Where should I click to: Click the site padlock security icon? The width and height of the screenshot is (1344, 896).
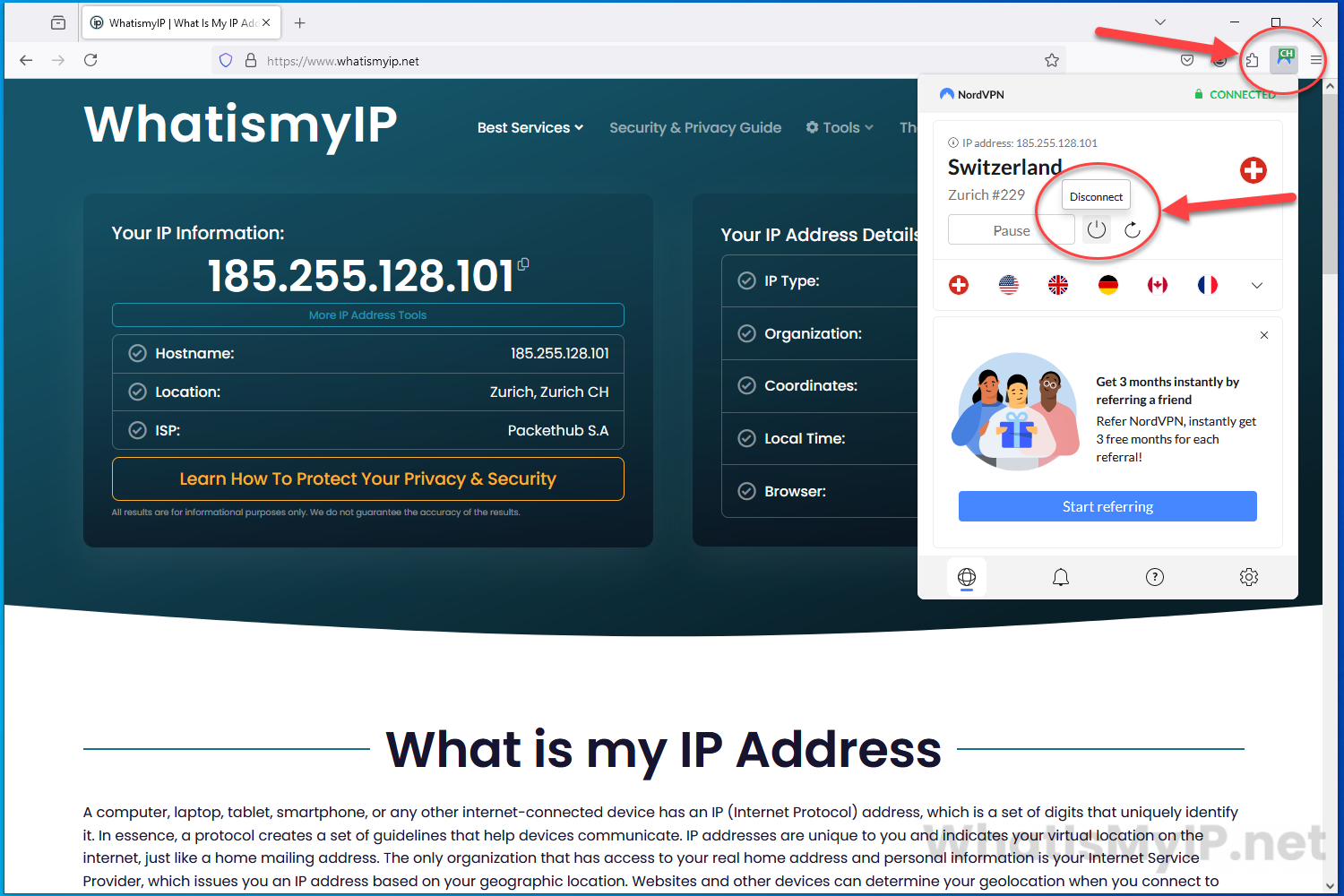[251, 60]
